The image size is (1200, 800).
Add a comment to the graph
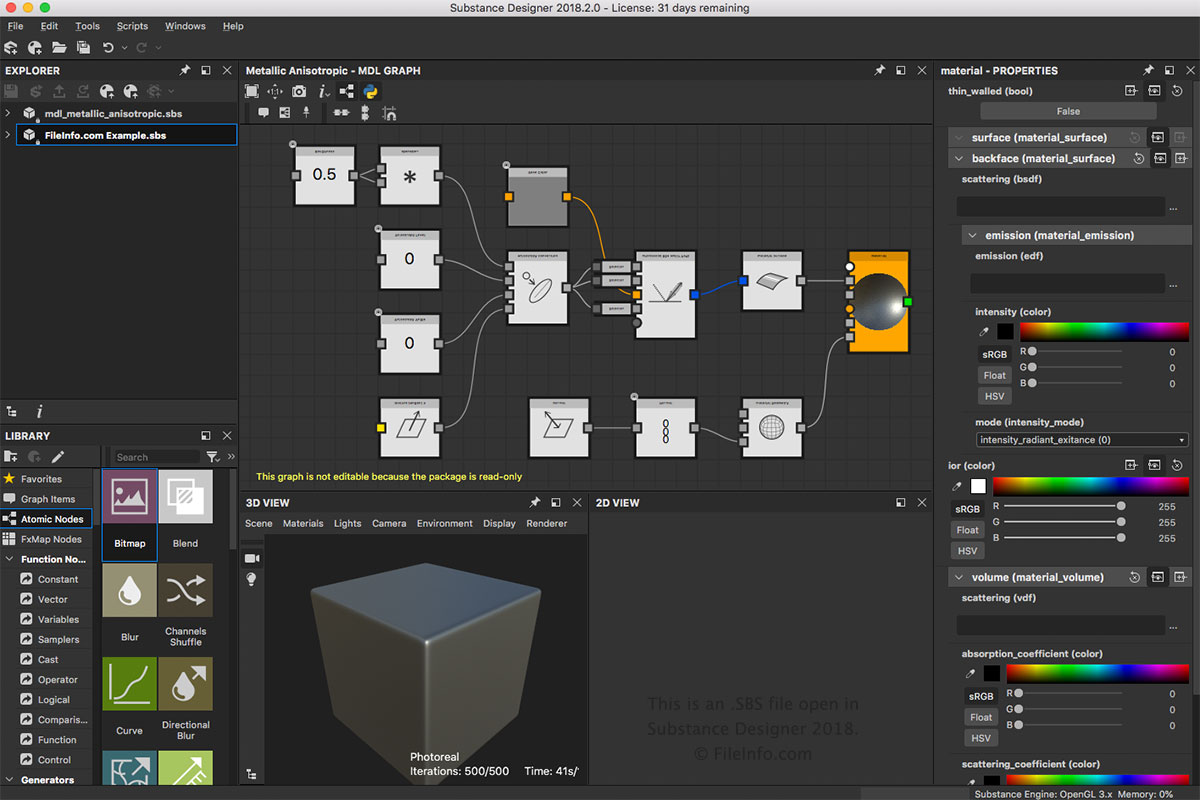tap(264, 112)
